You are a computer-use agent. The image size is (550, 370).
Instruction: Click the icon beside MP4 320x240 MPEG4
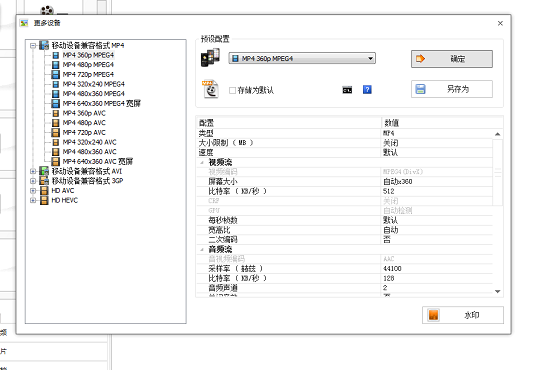click(55, 84)
